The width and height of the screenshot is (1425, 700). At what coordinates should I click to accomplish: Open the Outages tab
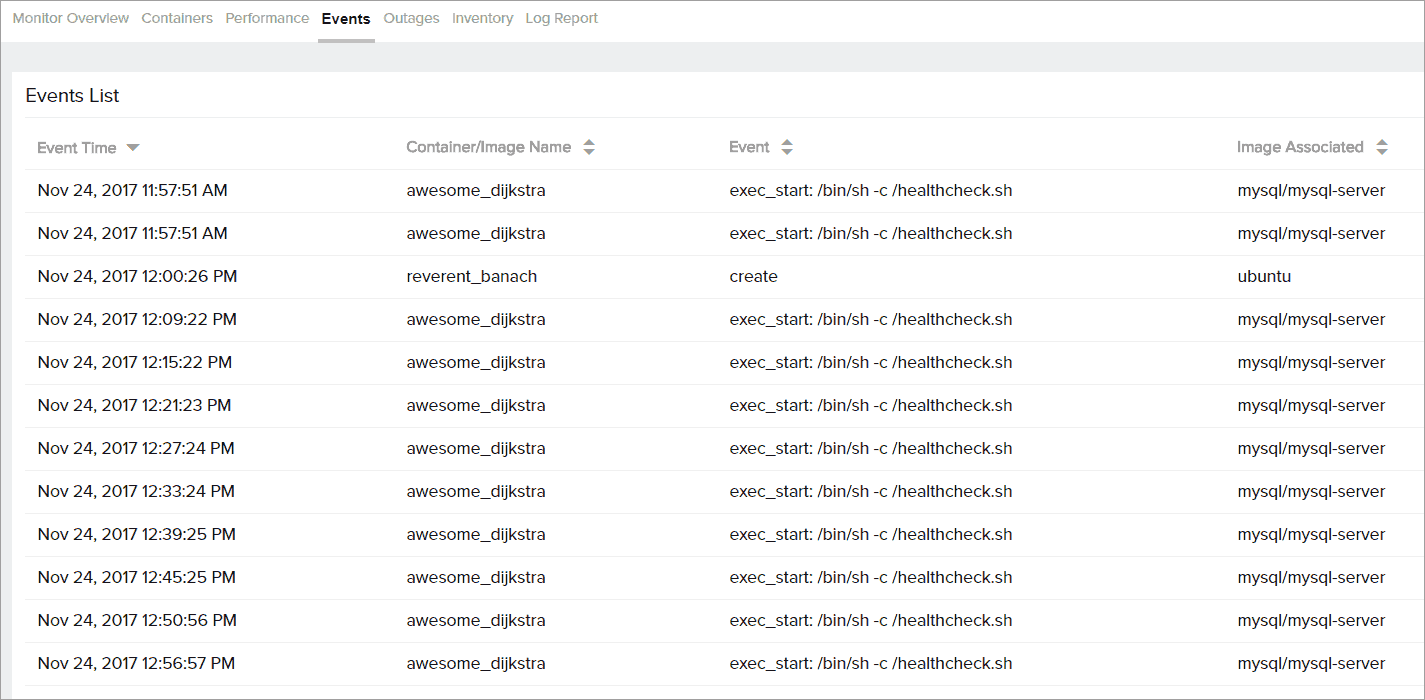click(x=411, y=18)
